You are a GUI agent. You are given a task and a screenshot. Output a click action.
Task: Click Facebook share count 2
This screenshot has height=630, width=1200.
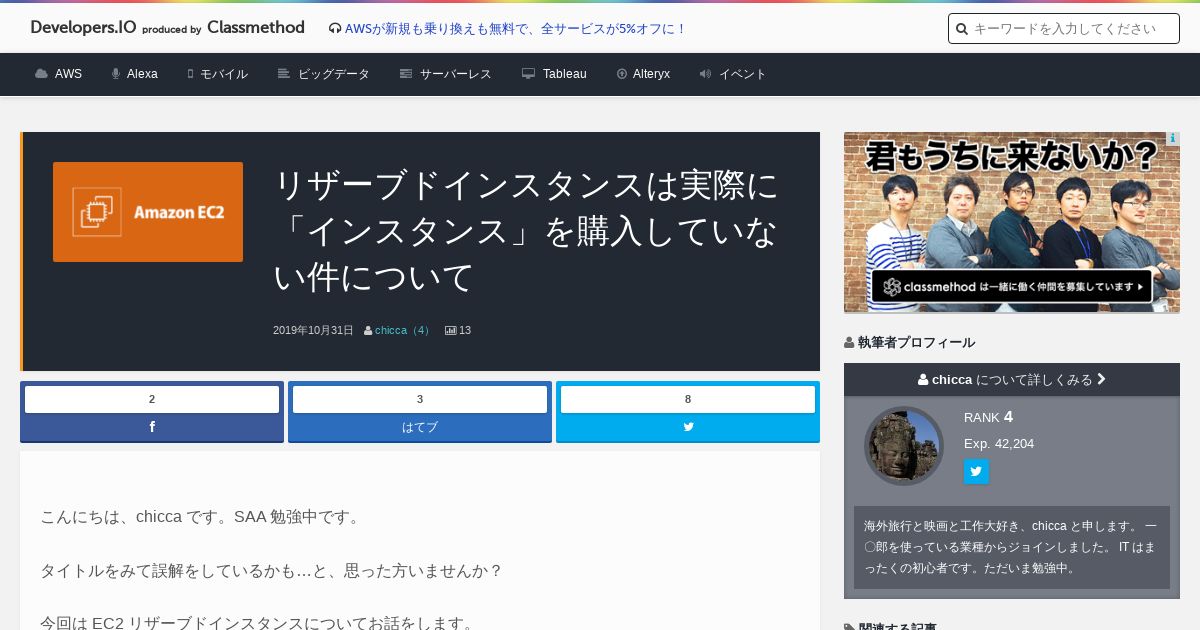click(152, 399)
